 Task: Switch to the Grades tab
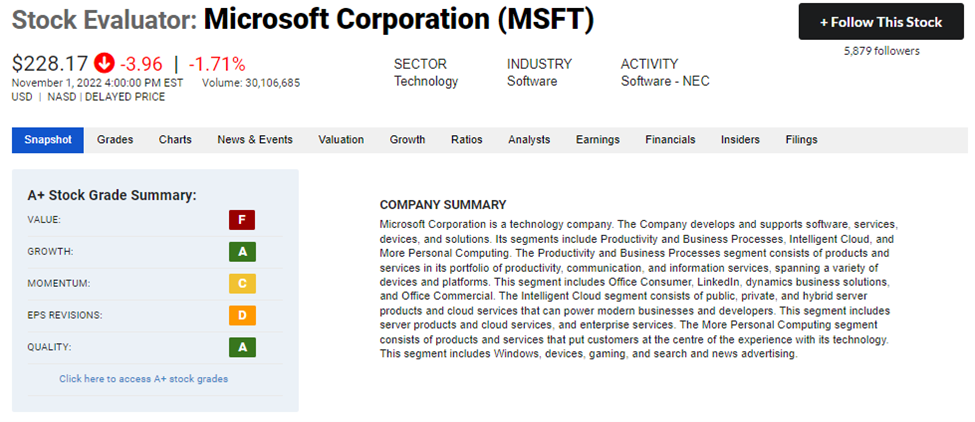click(115, 140)
